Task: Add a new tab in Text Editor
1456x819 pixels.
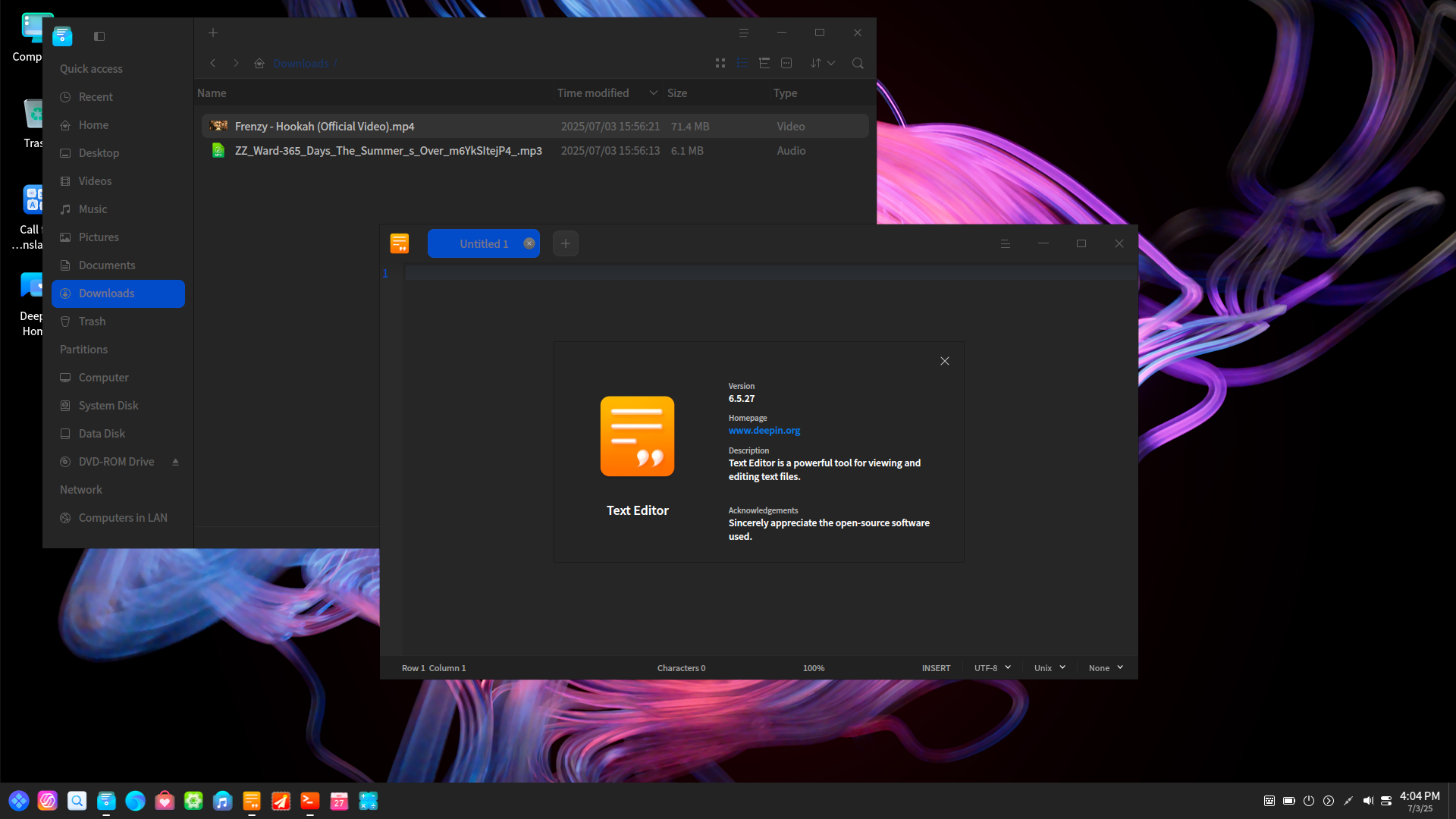Action: click(566, 243)
